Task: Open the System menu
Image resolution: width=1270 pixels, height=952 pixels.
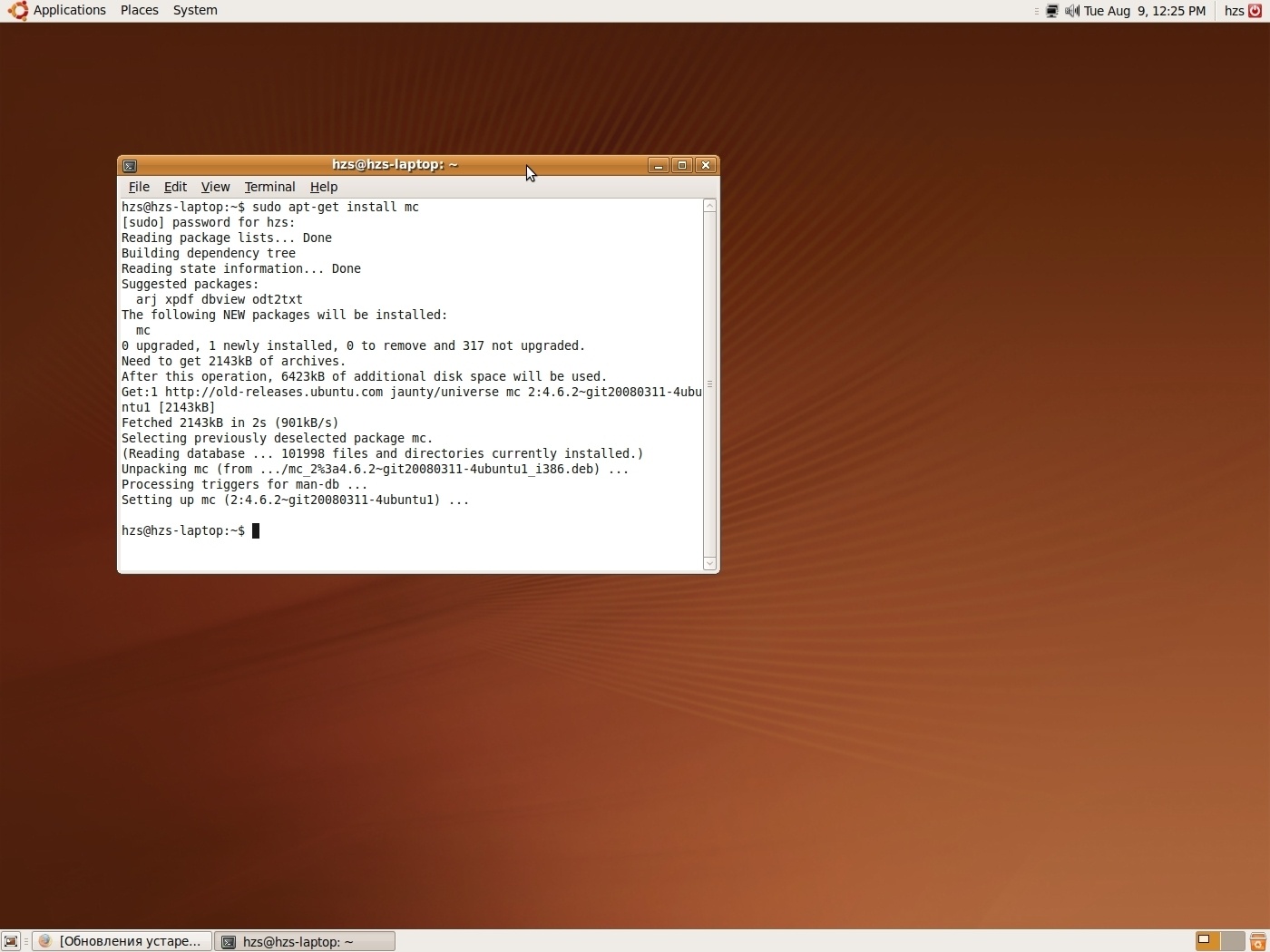Action: (195, 10)
